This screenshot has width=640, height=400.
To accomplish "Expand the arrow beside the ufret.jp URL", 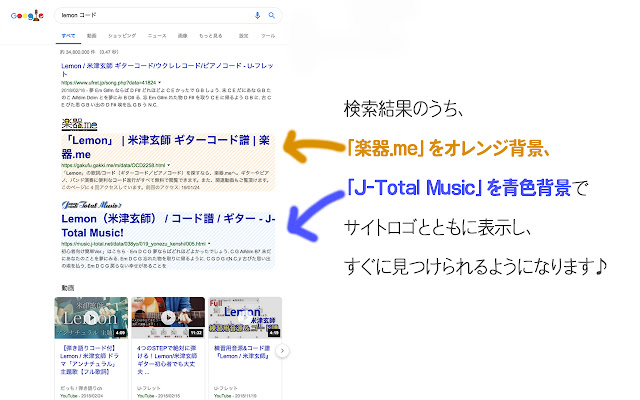I will click(x=160, y=82).
